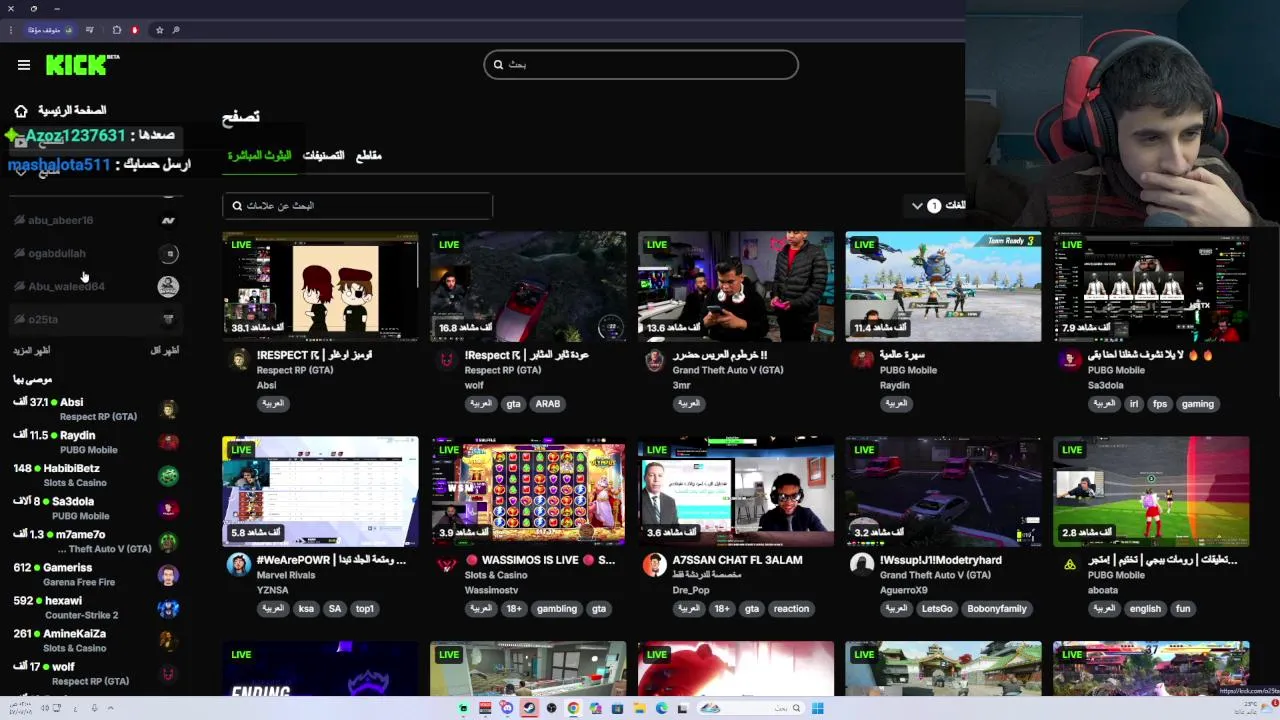Click Grand Theft Auto V category under 3mr
The height and width of the screenshot is (720, 1280).
[728, 370]
